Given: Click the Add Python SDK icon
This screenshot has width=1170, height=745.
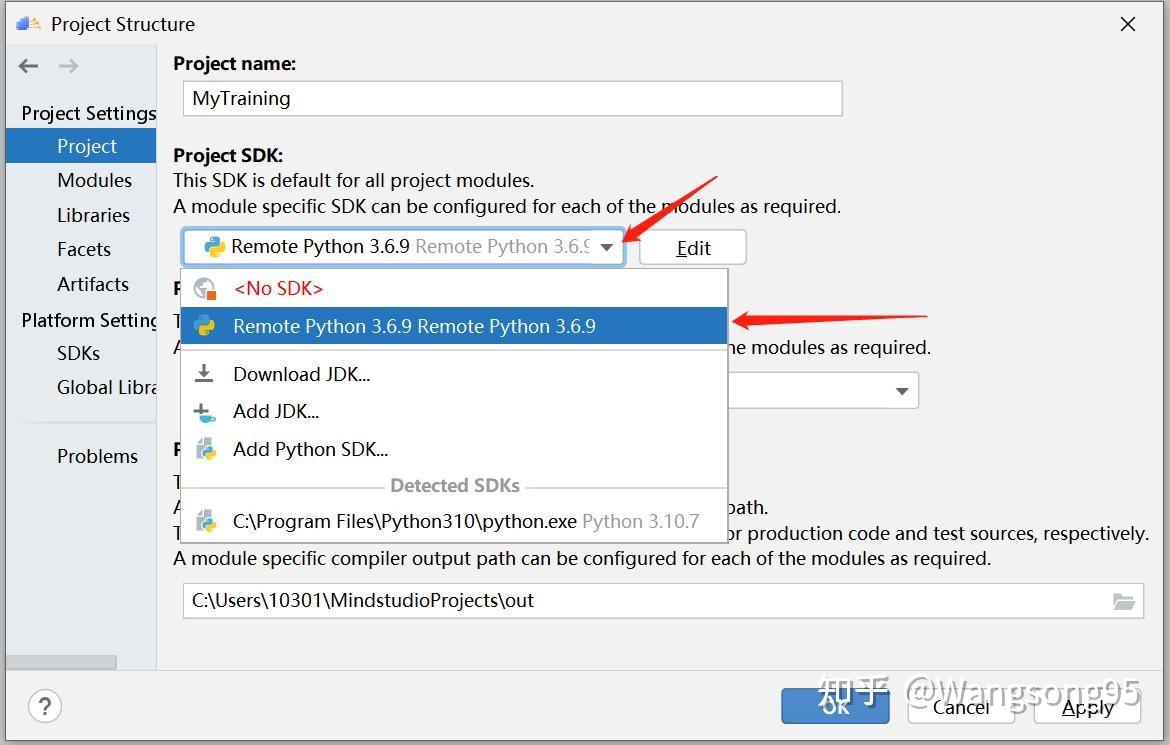Looking at the screenshot, I should coord(205,449).
